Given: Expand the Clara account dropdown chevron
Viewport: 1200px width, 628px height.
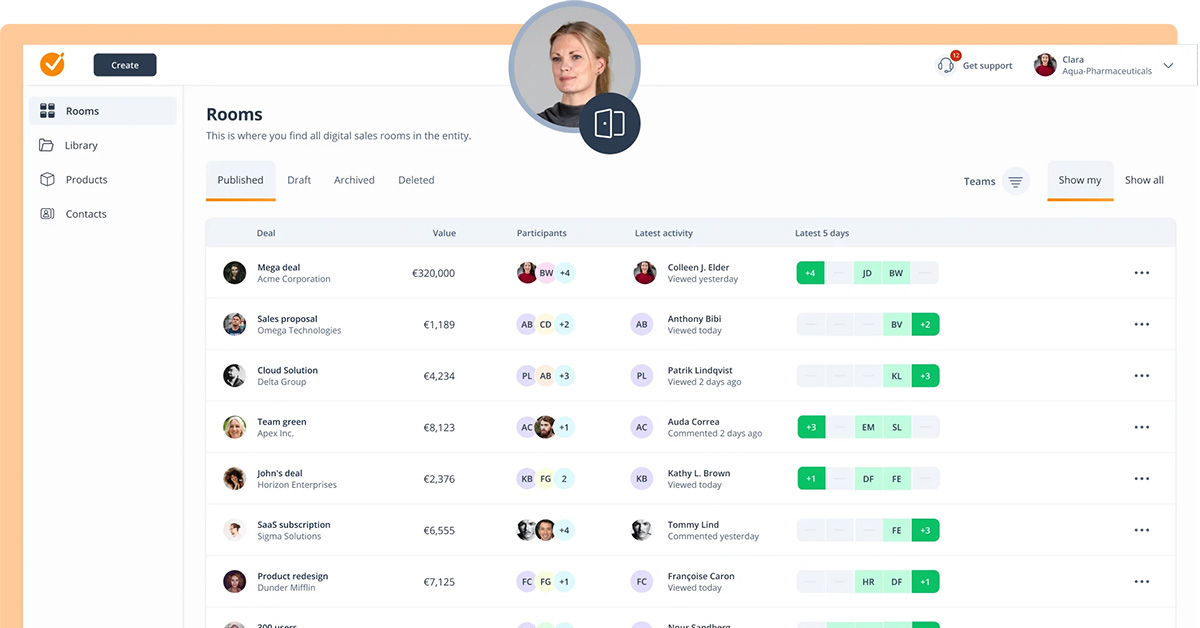Looking at the screenshot, I should (x=1168, y=66).
